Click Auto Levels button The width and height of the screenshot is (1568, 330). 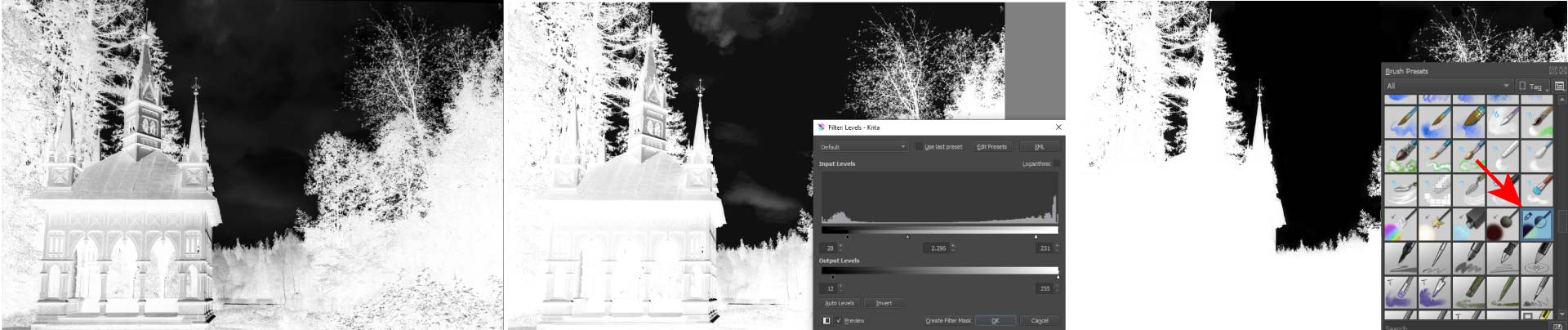[x=840, y=303]
